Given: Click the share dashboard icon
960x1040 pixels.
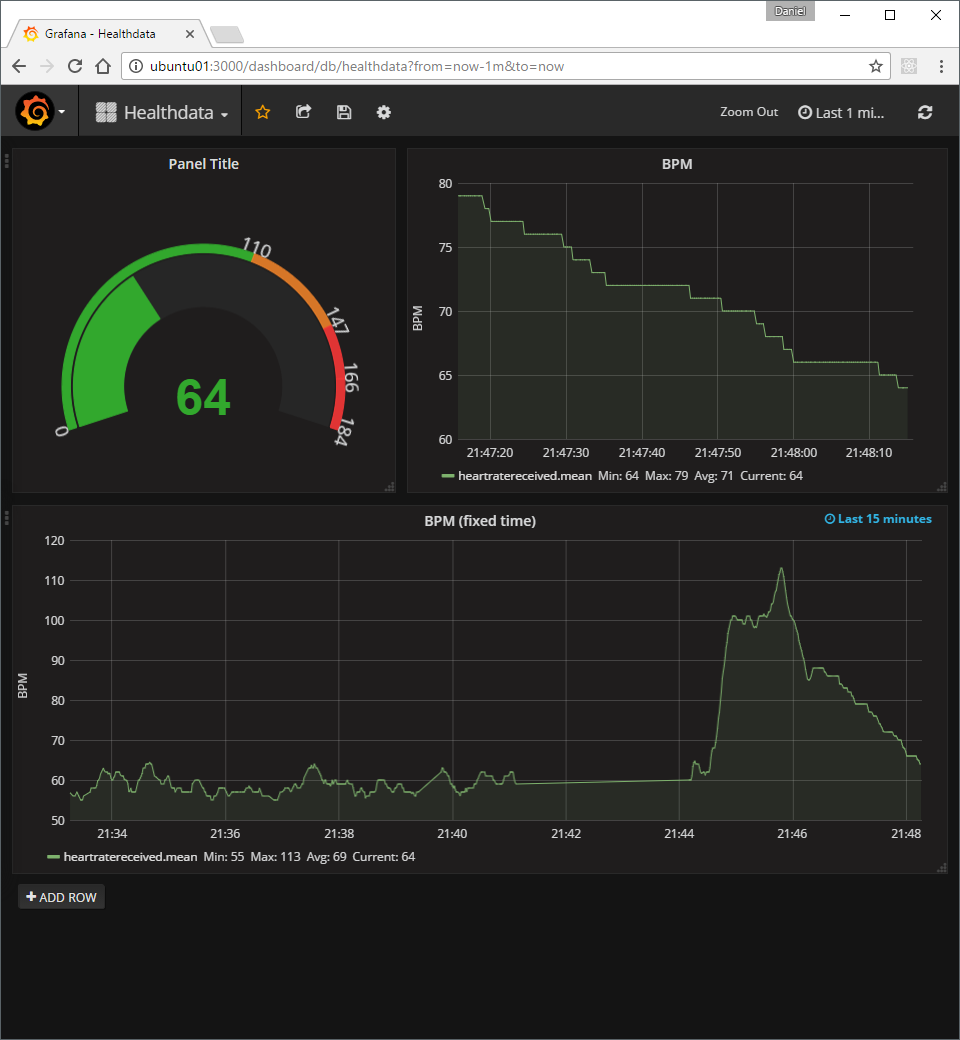Looking at the screenshot, I should coord(303,112).
